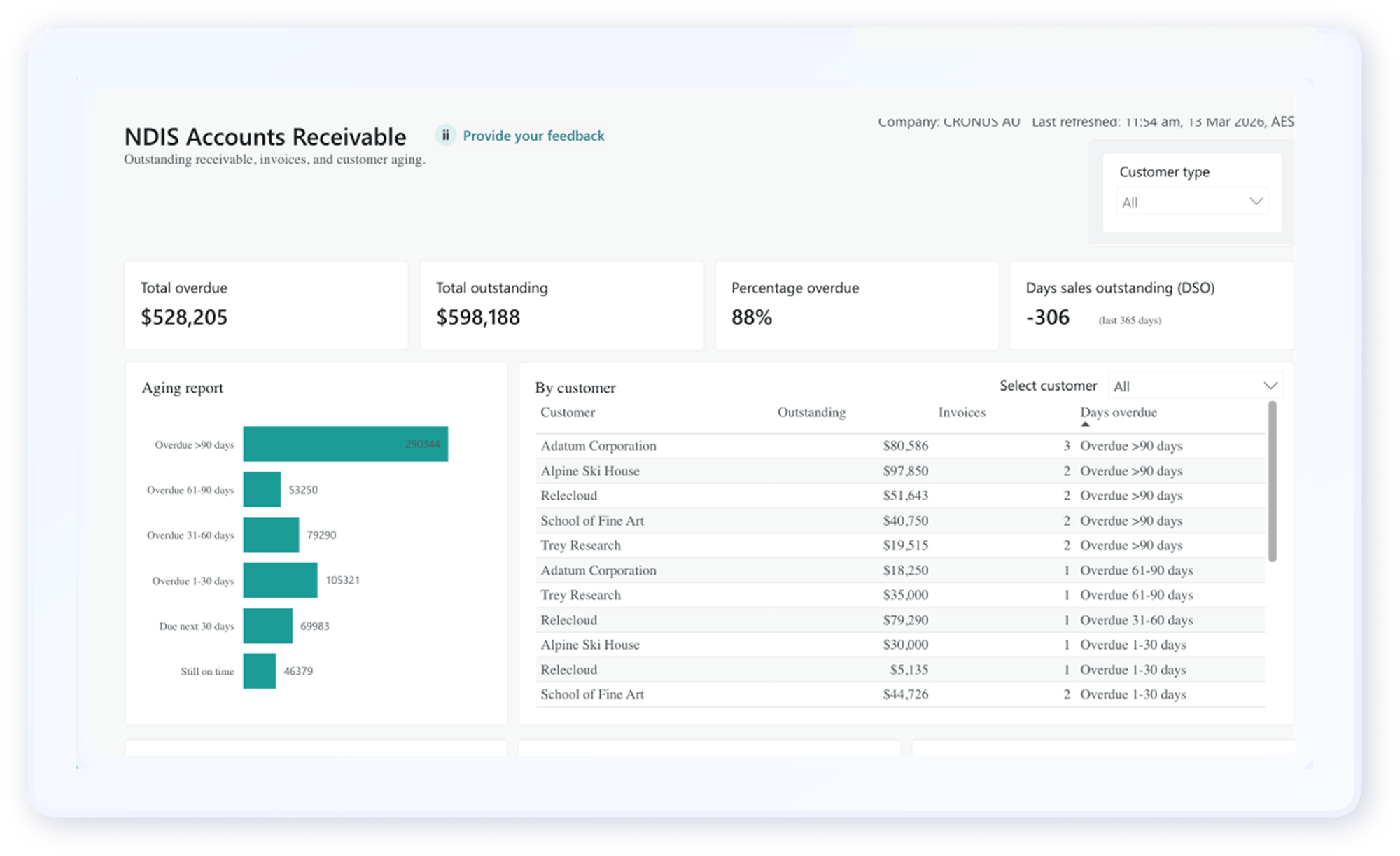Image resolution: width=1400 pixels, height=856 pixels.
Task: Click the feedback info icon
Action: [445, 134]
